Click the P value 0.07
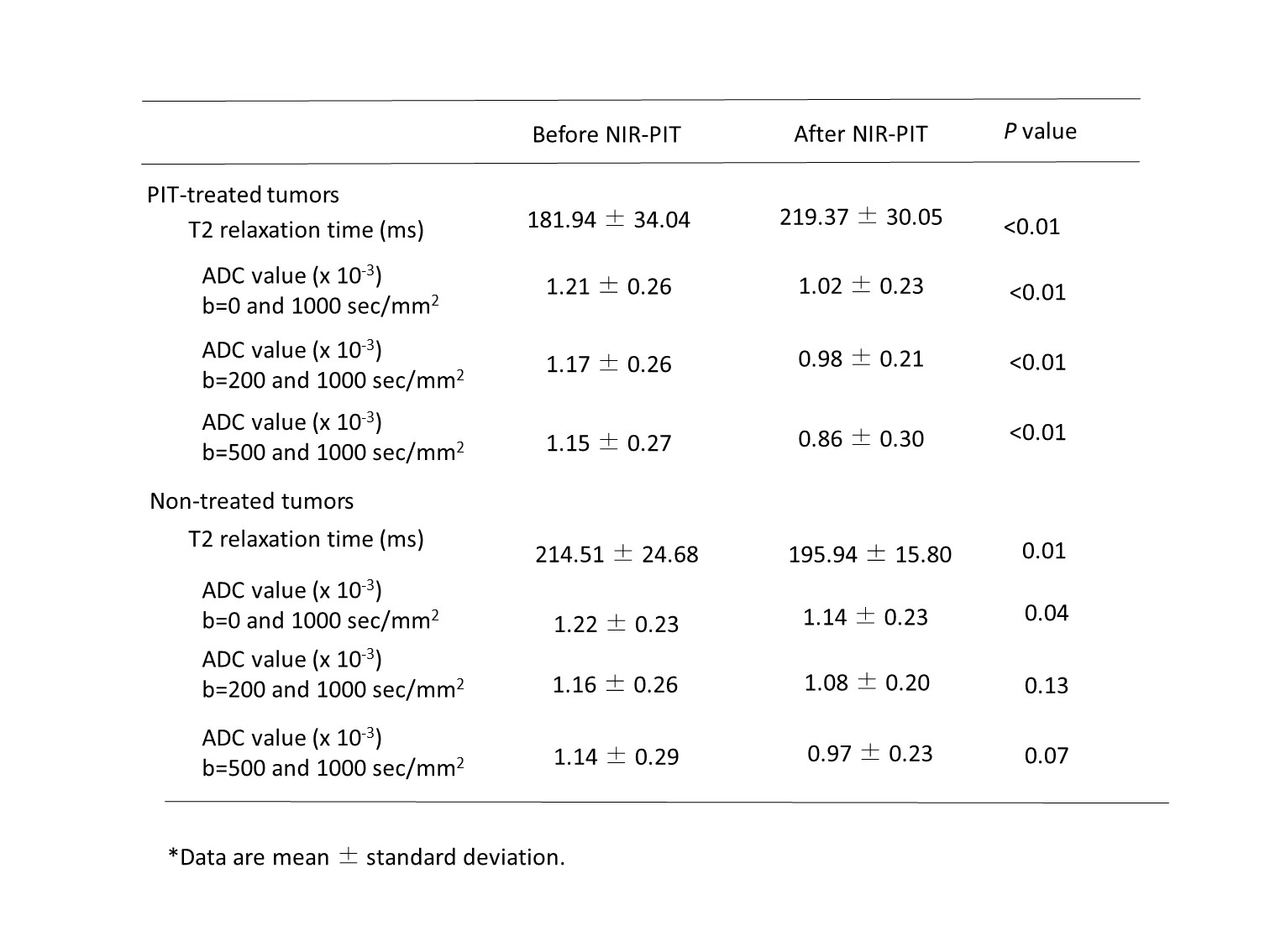1270x952 pixels. tap(1046, 756)
